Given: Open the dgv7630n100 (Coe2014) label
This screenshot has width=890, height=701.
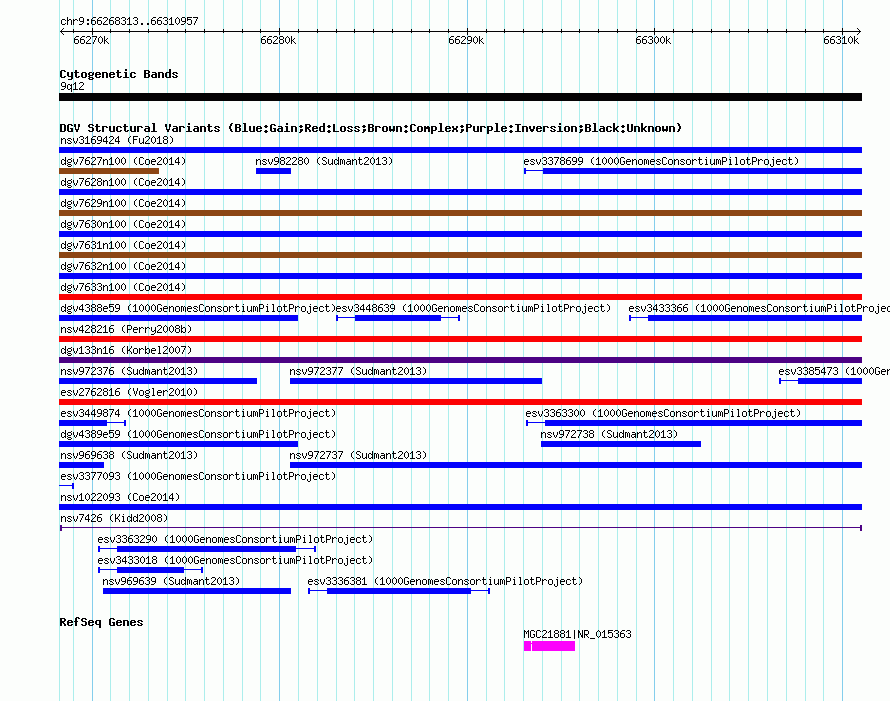Looking at the screenshot, I should click(x=123, y=224).
